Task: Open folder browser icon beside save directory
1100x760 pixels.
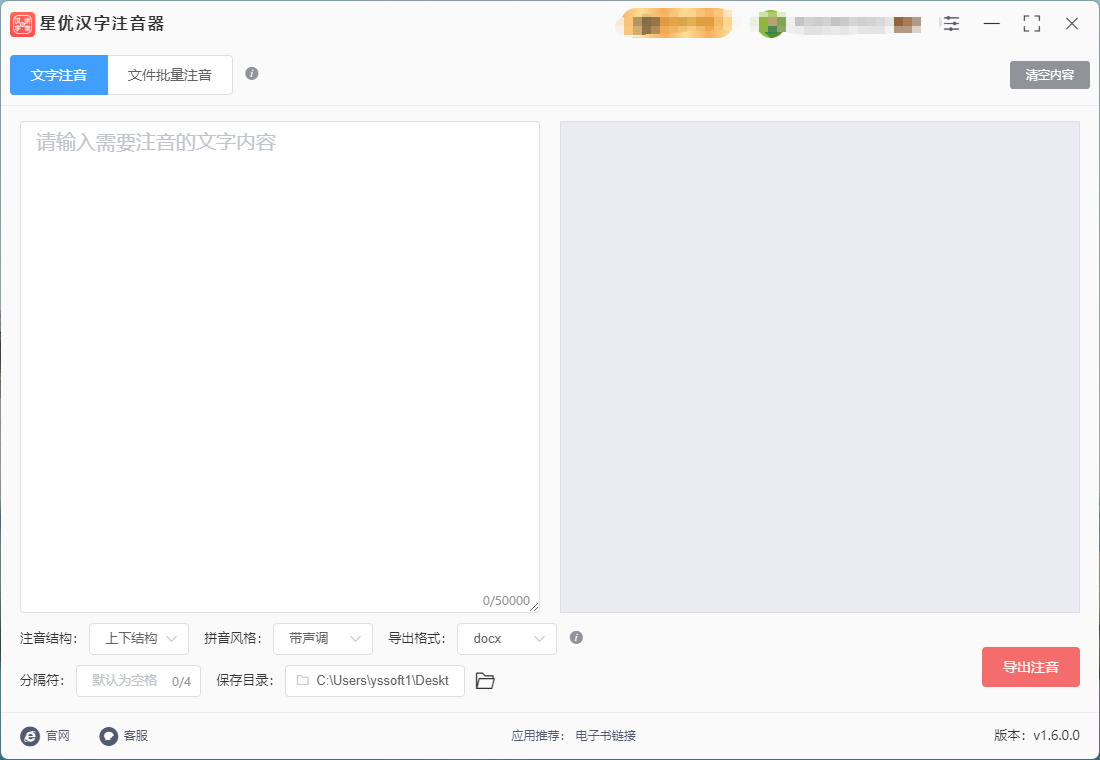Action: tap(485, 681)
